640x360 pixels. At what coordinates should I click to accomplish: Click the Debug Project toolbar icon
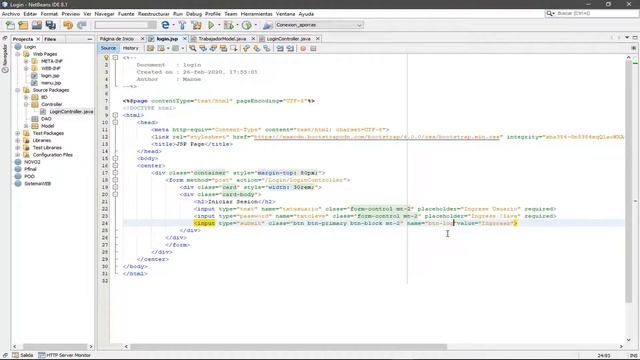(229, 25)
